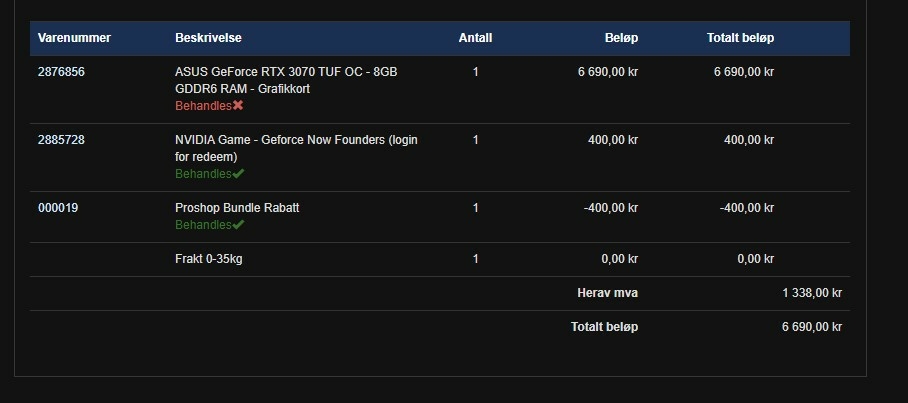The height and width of the screenshot is (403, 908).
Task: Select the red Behandles status text
Action: coord(203,106)
